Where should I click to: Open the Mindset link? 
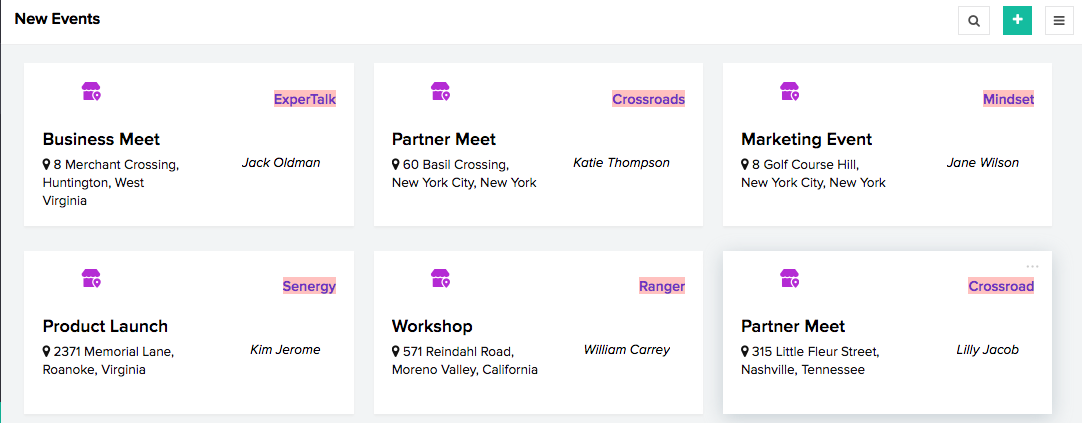point(1008,99)
